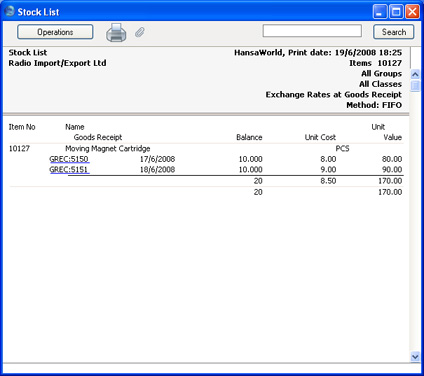Click 'Radio Import/Export Ltd' company name

coord(57,63)
